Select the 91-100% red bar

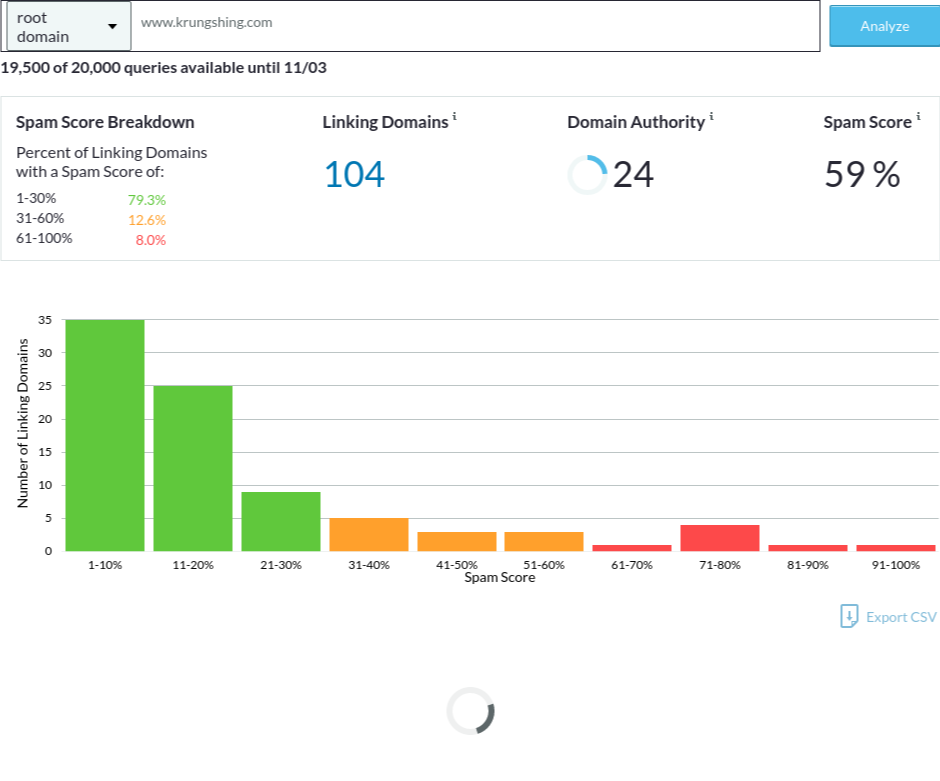[896, 547]
